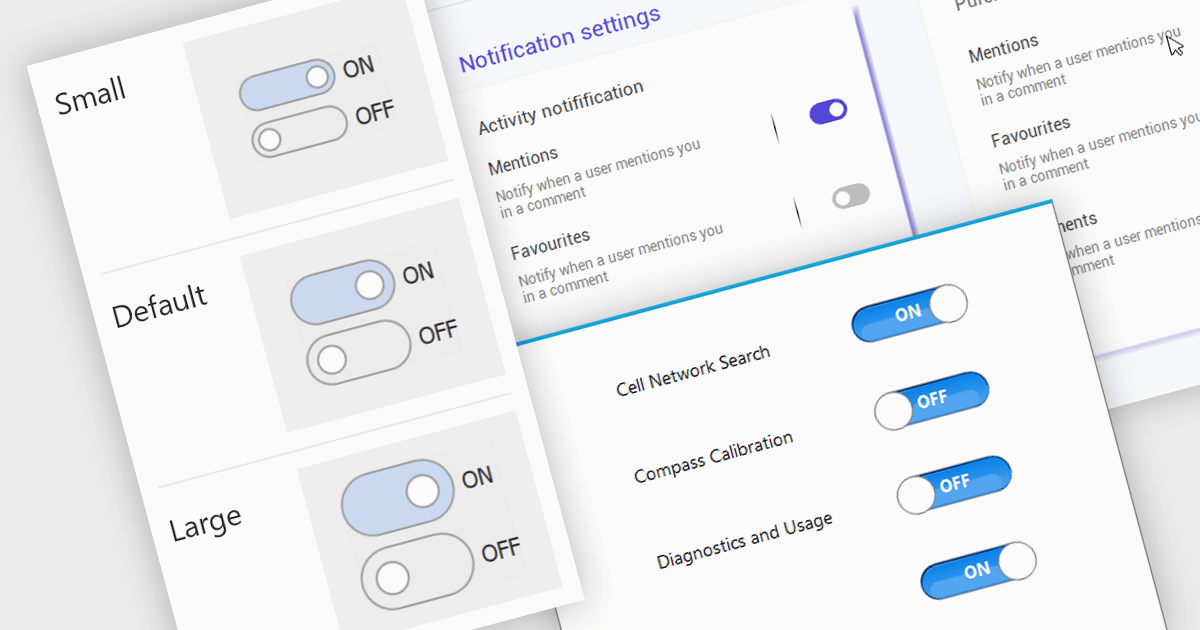
Task: Enable the grey Favourites notification switch
Action: [x=851, y=197]
